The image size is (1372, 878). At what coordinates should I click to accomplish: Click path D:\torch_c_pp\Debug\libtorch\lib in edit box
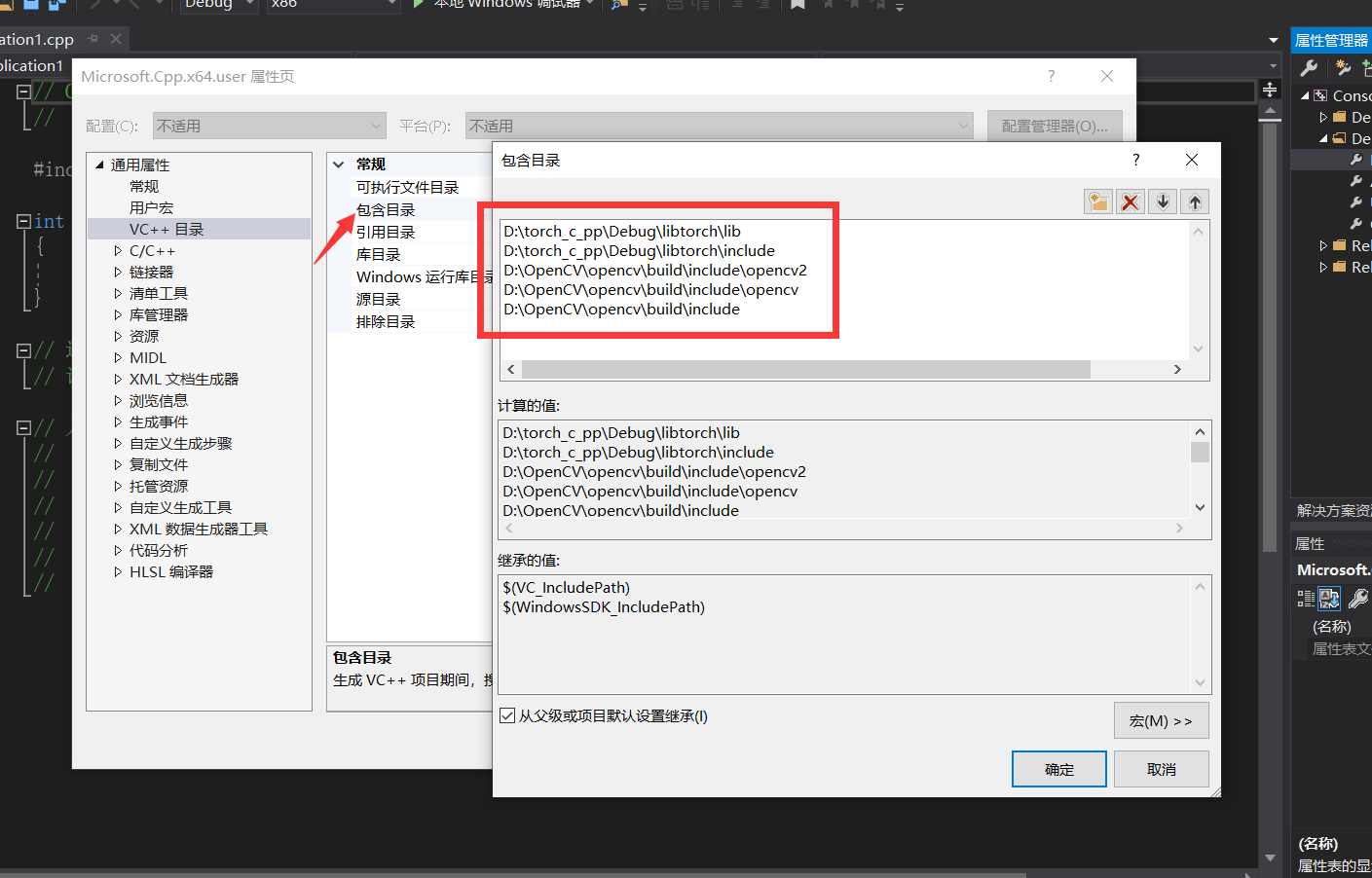(x=622, y=231)
